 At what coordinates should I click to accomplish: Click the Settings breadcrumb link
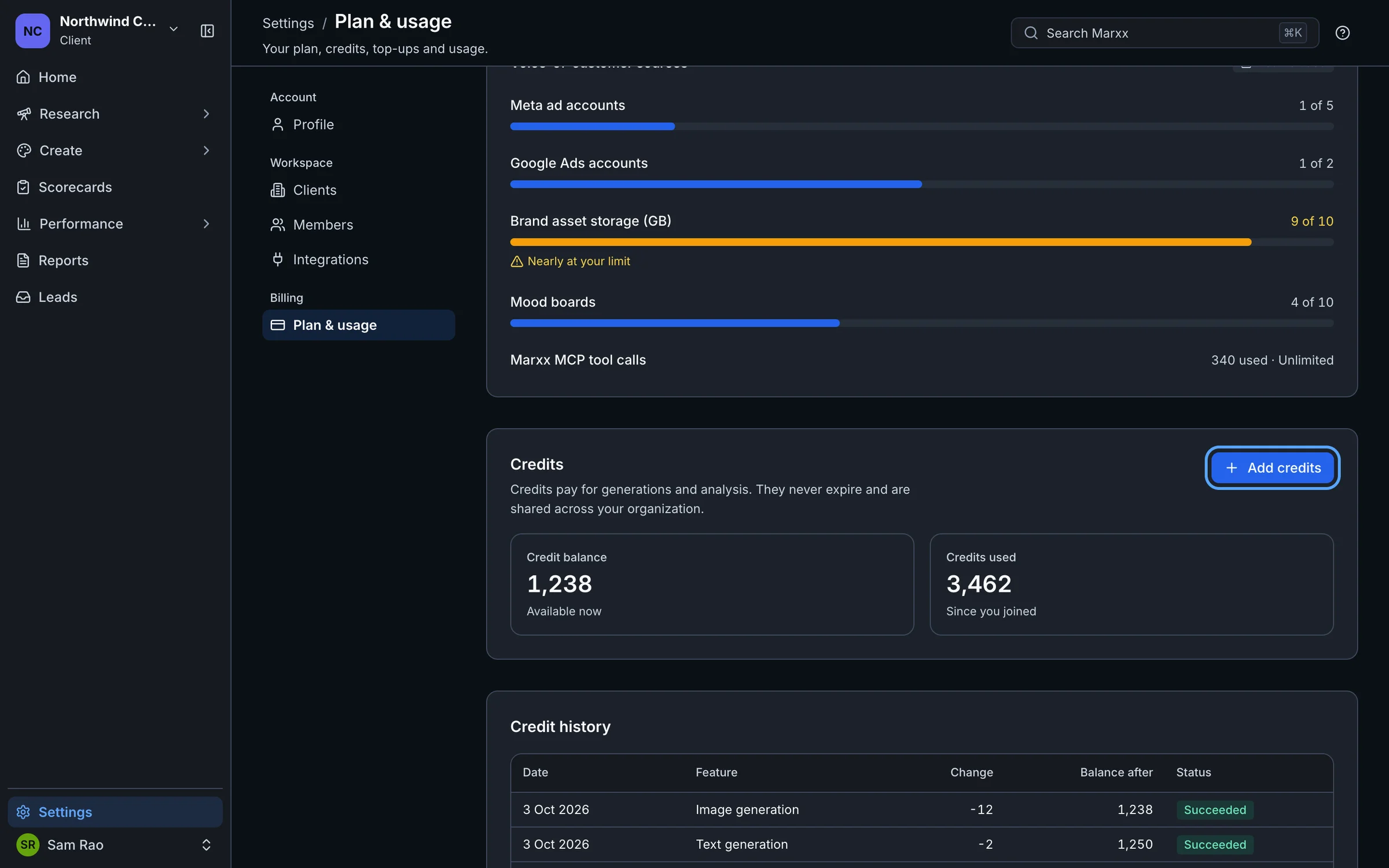pos(288,23)
